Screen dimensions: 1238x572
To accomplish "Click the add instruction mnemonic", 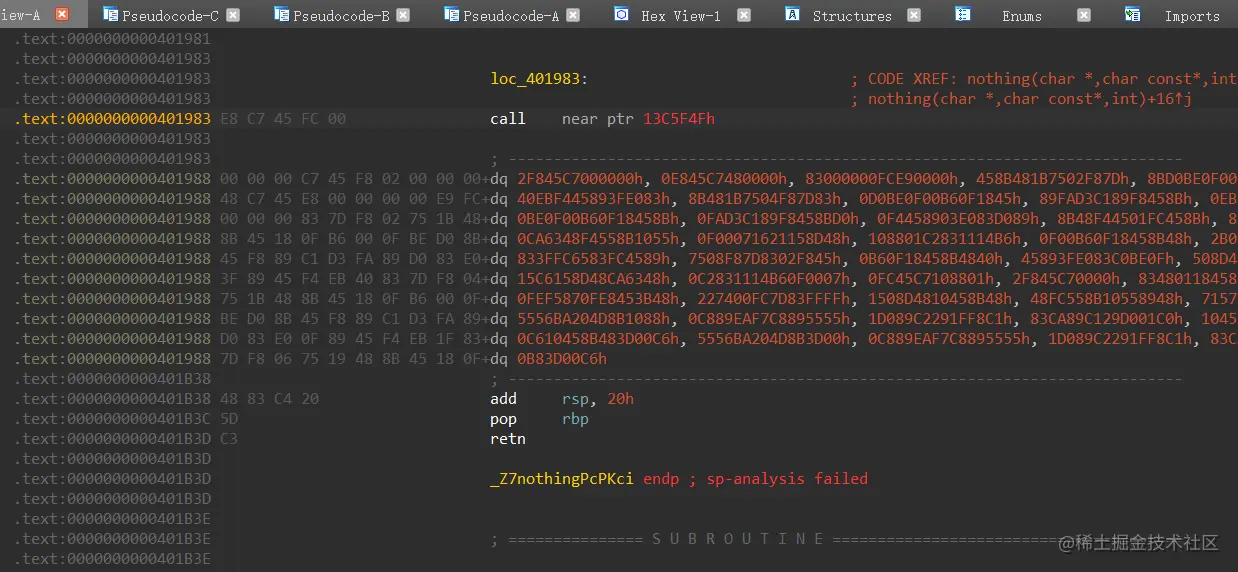I will pyautogui.click(x=503, y=399).
